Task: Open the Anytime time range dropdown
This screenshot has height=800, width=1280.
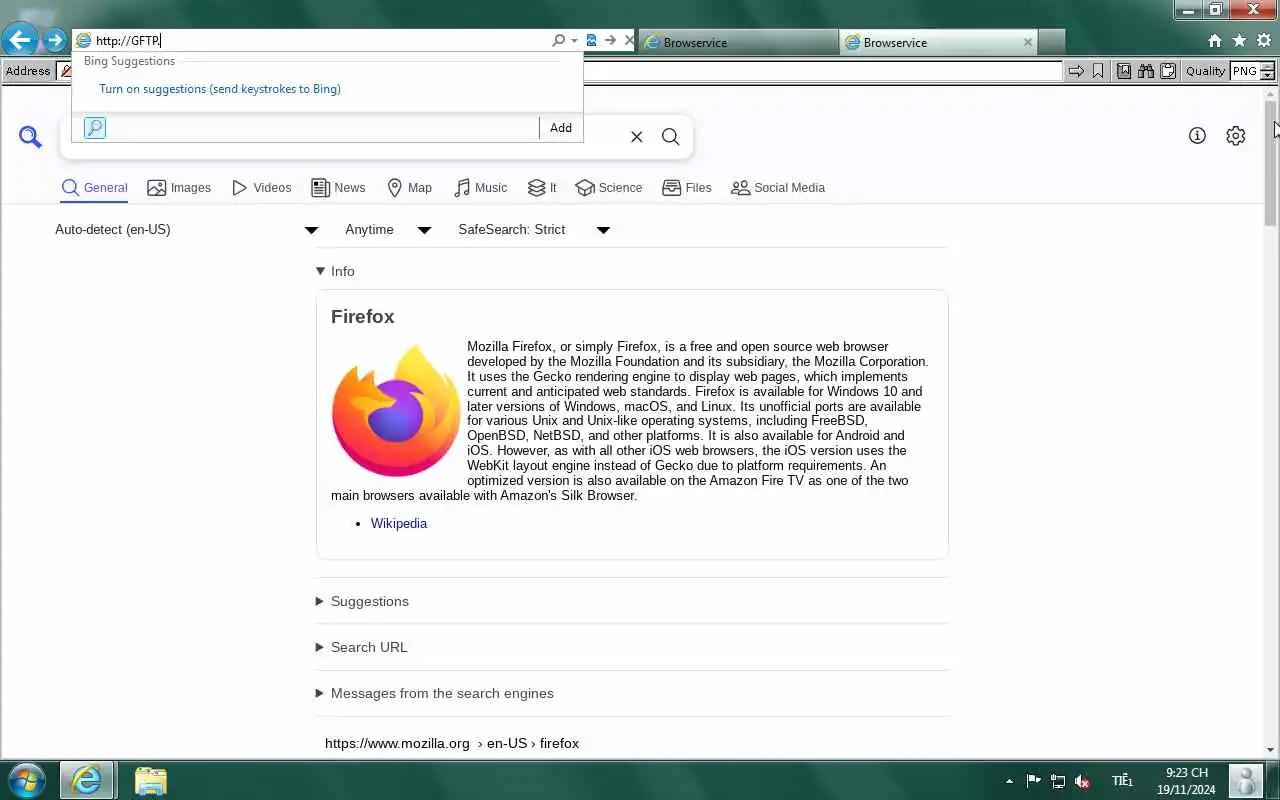Action: tap(388, 230)
